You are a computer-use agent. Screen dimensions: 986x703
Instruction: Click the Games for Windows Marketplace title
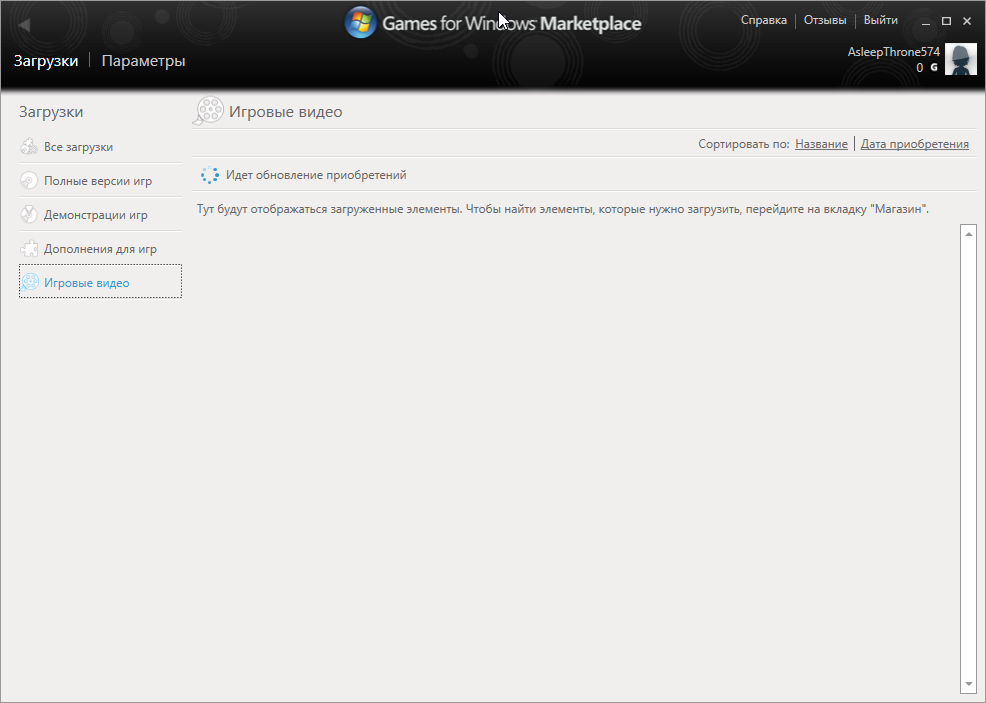click(512, 24)
